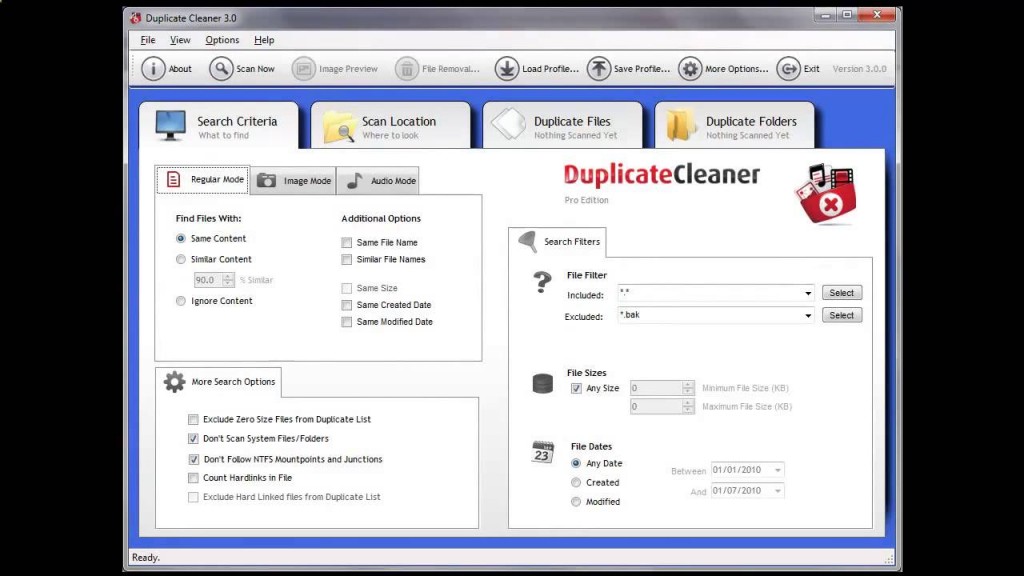Click the folder-magnifier icon on Scan Location tab
The width and height of the screenshot is (1024, 576).
tap(339, 126)
